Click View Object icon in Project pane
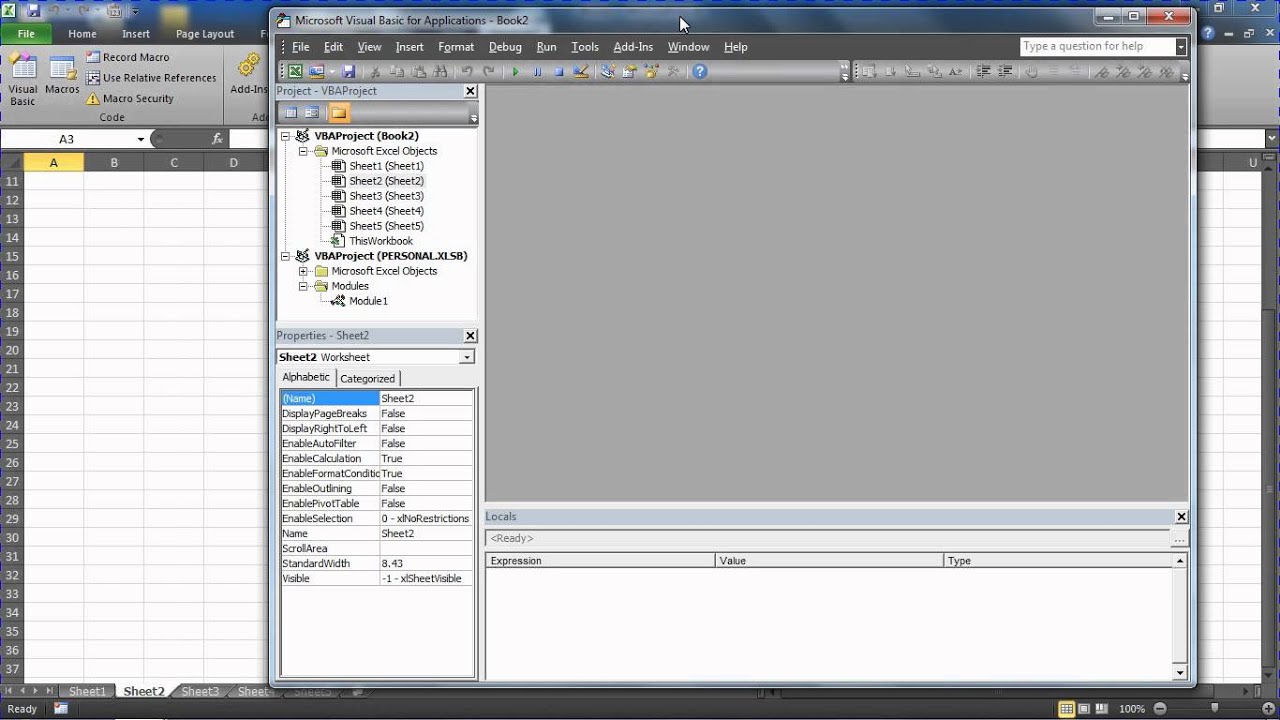Image resolution: width=1280 pixels, height=720 pixels. tap(312, 113)
